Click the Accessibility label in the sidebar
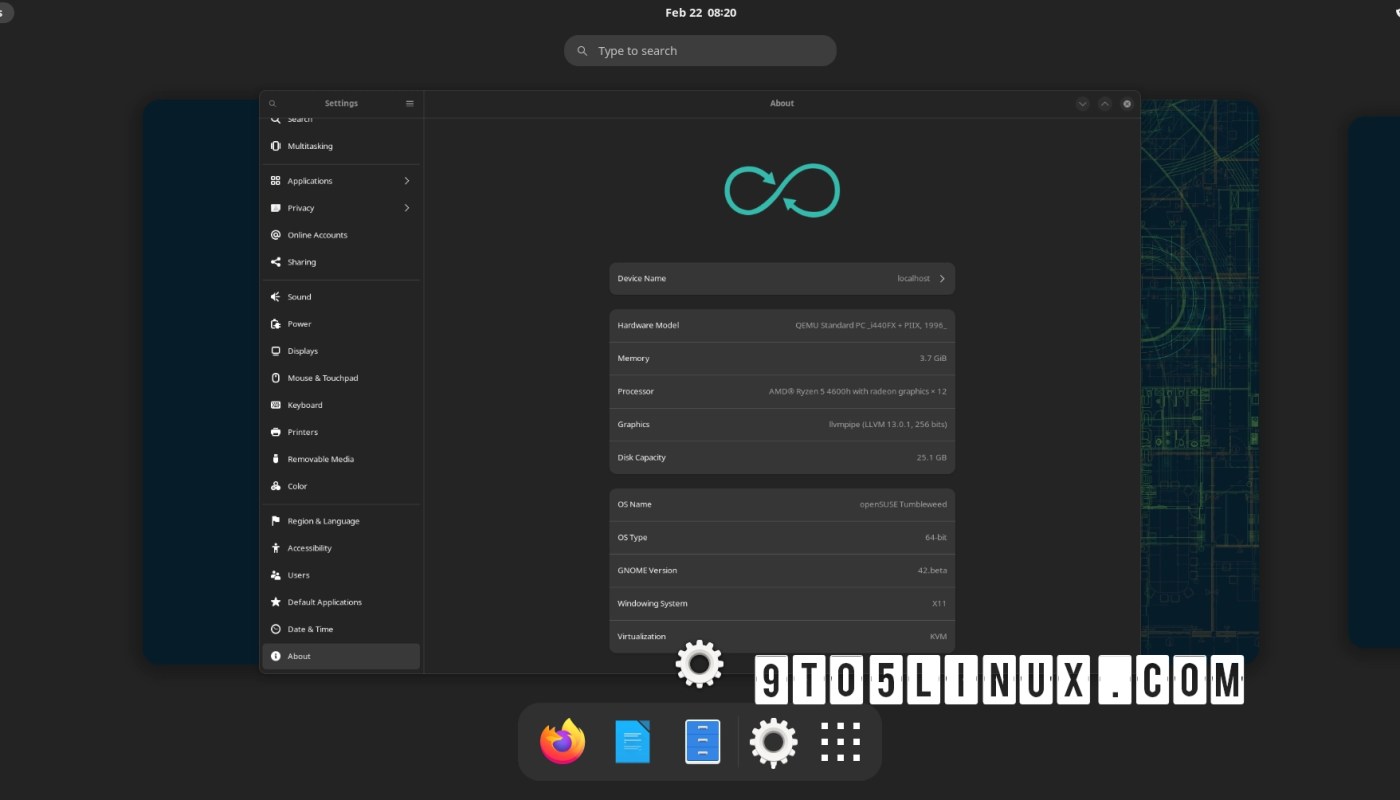Viewport: 1400px width, 800px height. click(309, 548)
